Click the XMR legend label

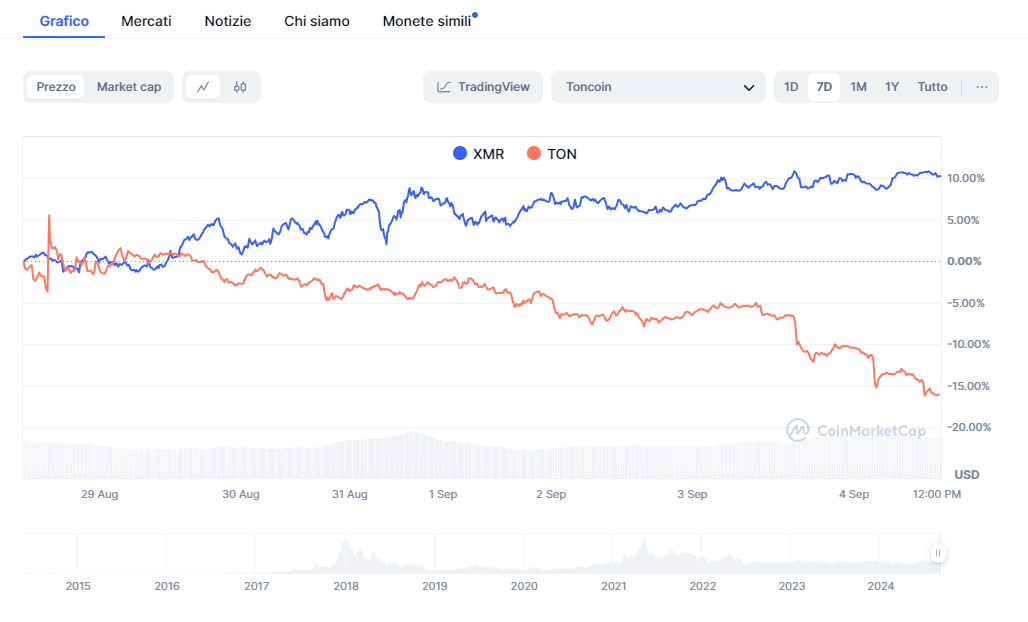click(x=488, y=154)
